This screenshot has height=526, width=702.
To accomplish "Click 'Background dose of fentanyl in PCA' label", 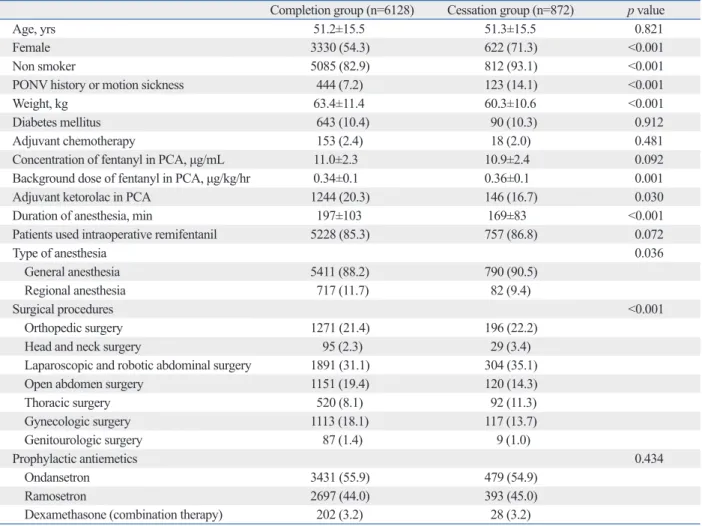I will [131, 179].
